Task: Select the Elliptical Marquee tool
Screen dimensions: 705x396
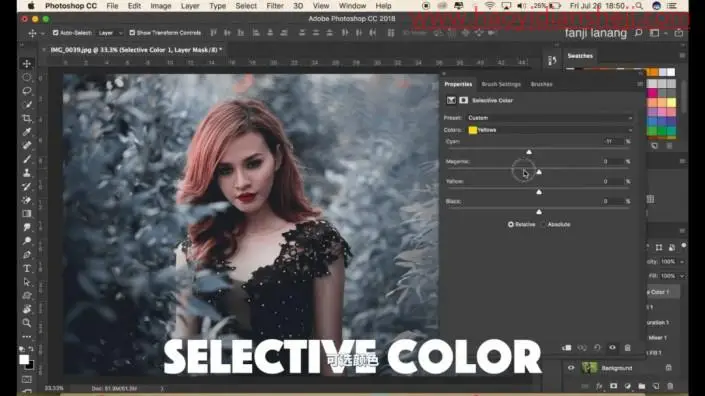Action: coord(27,77)
